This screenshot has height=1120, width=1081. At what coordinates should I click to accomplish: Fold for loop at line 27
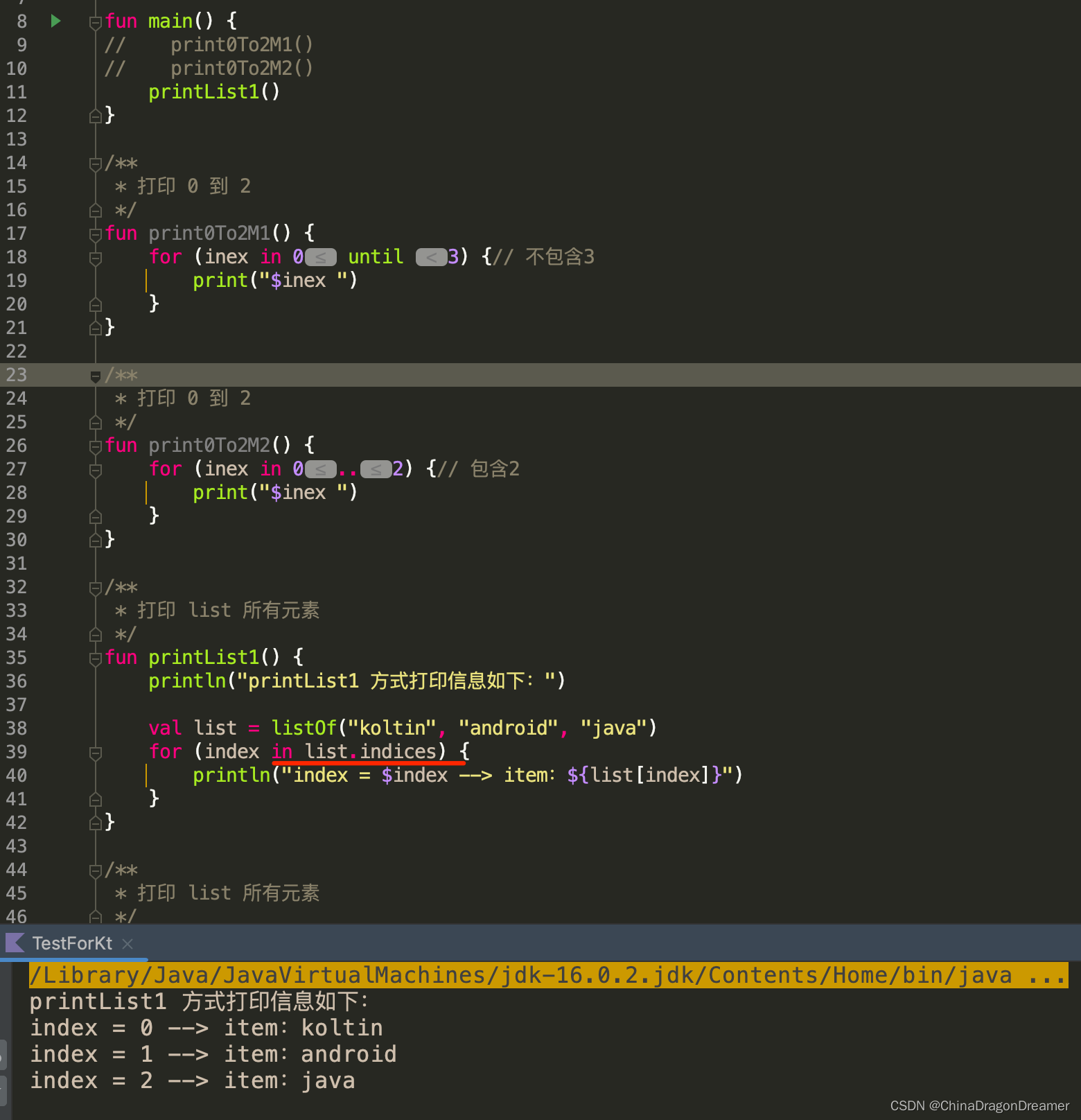[x=96, y=471]
